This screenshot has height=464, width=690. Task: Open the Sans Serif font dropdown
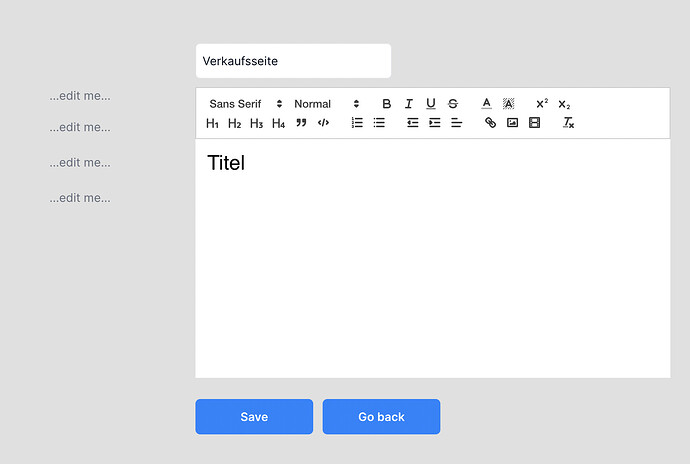tap(246, 104)
